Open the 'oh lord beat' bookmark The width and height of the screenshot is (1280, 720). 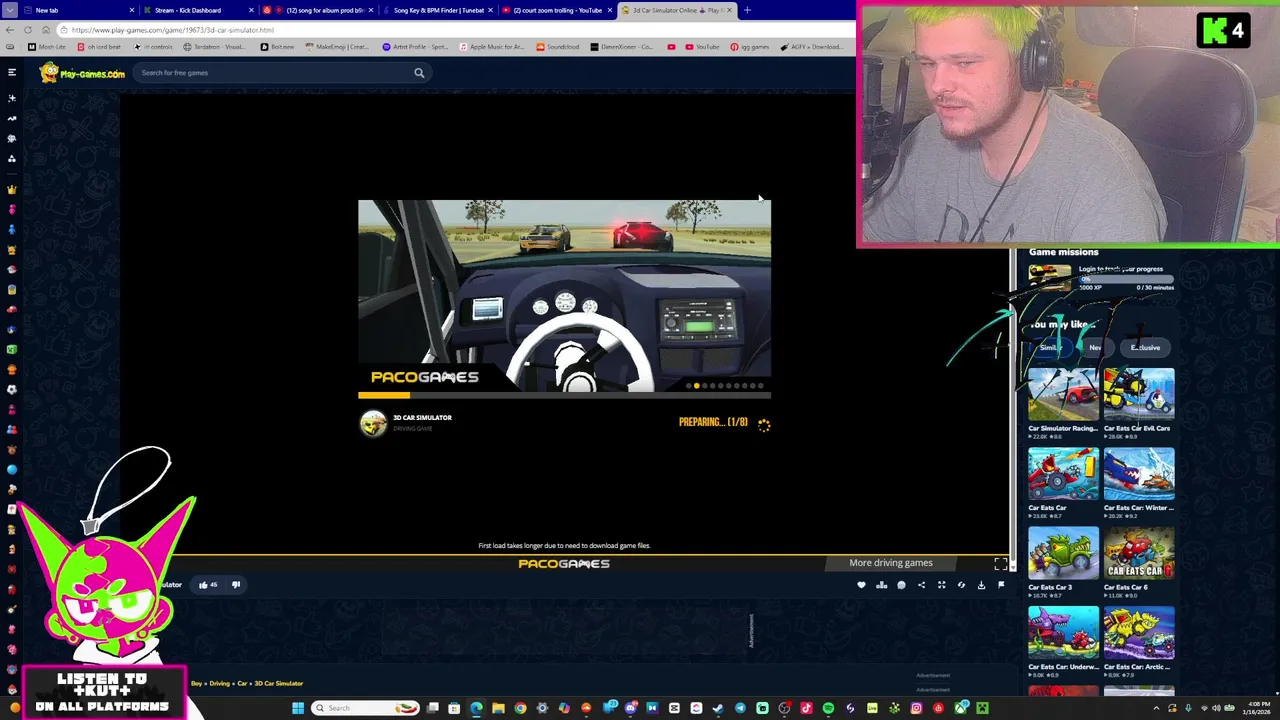[99, 47]
